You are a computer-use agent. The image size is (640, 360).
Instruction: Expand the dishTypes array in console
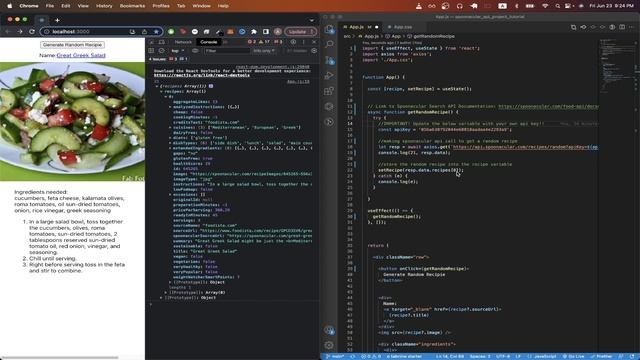[170, 143]
